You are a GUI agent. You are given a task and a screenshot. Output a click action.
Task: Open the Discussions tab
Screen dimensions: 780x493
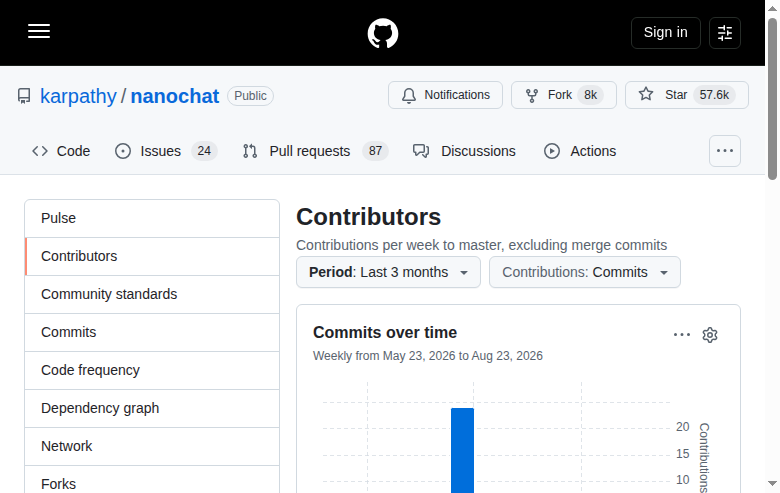464,151
